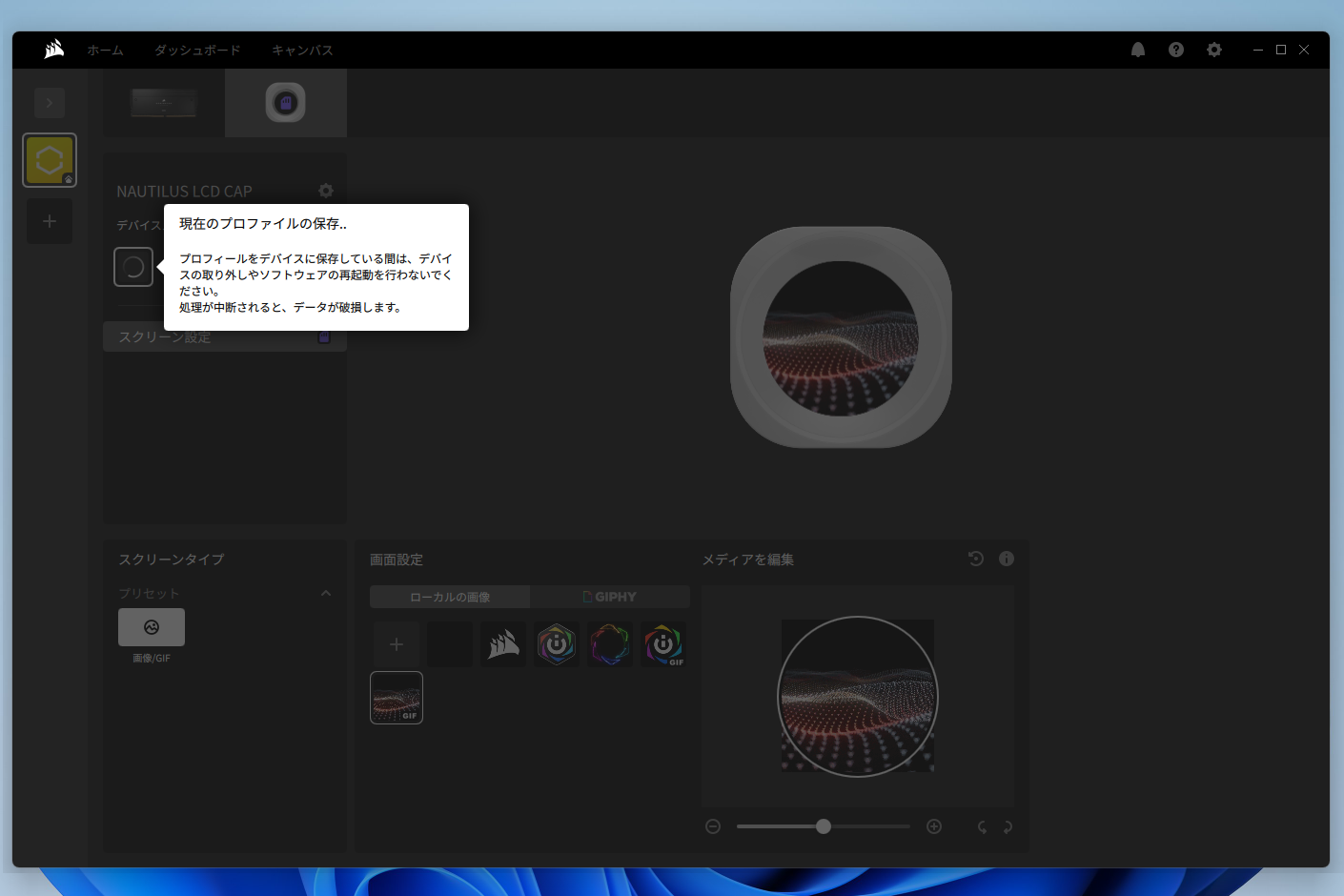Add a new profile with plus button

(x=50, y=221)
